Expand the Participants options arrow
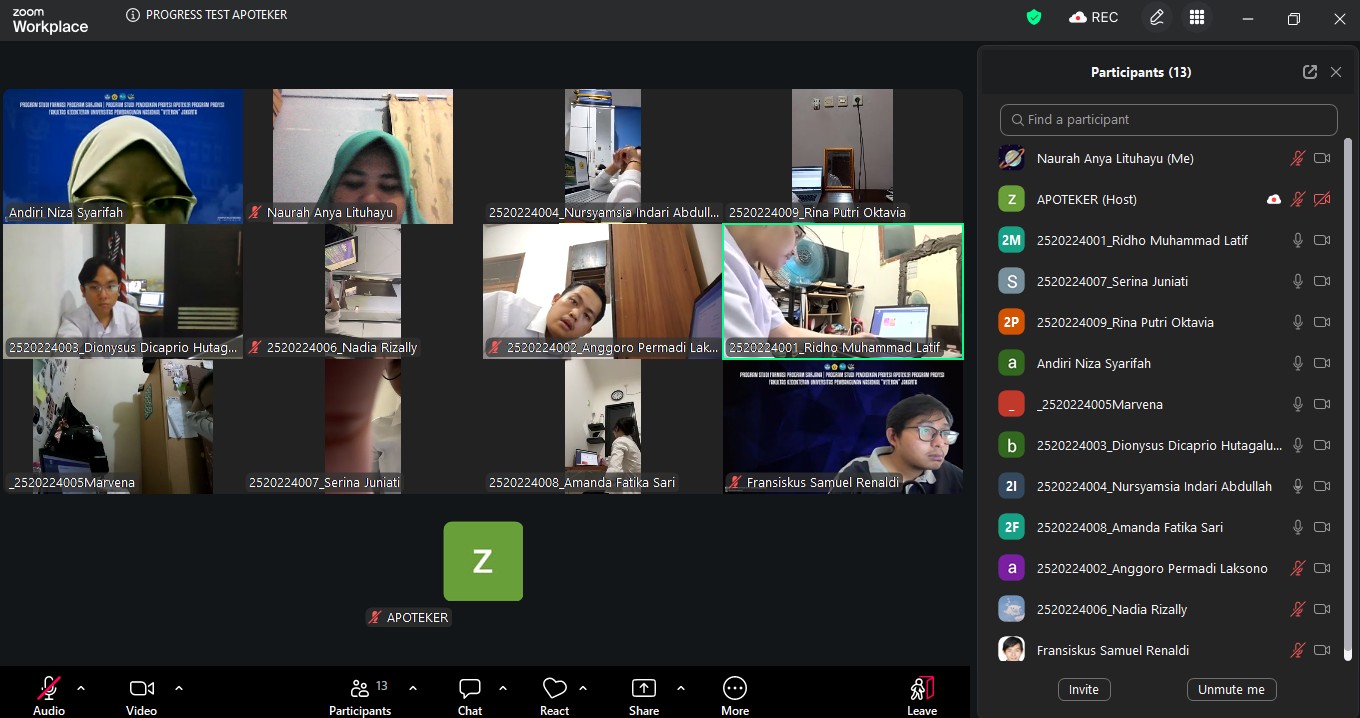Viewport: 1360px width, 718px height. tap(413, 688)
